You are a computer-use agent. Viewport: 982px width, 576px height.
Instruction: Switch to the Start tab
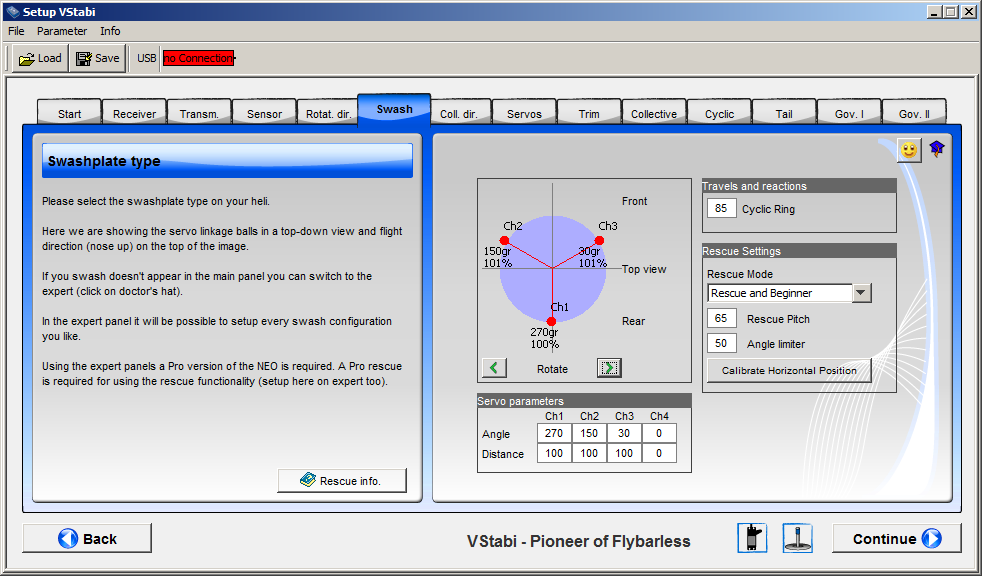point(70,113)
